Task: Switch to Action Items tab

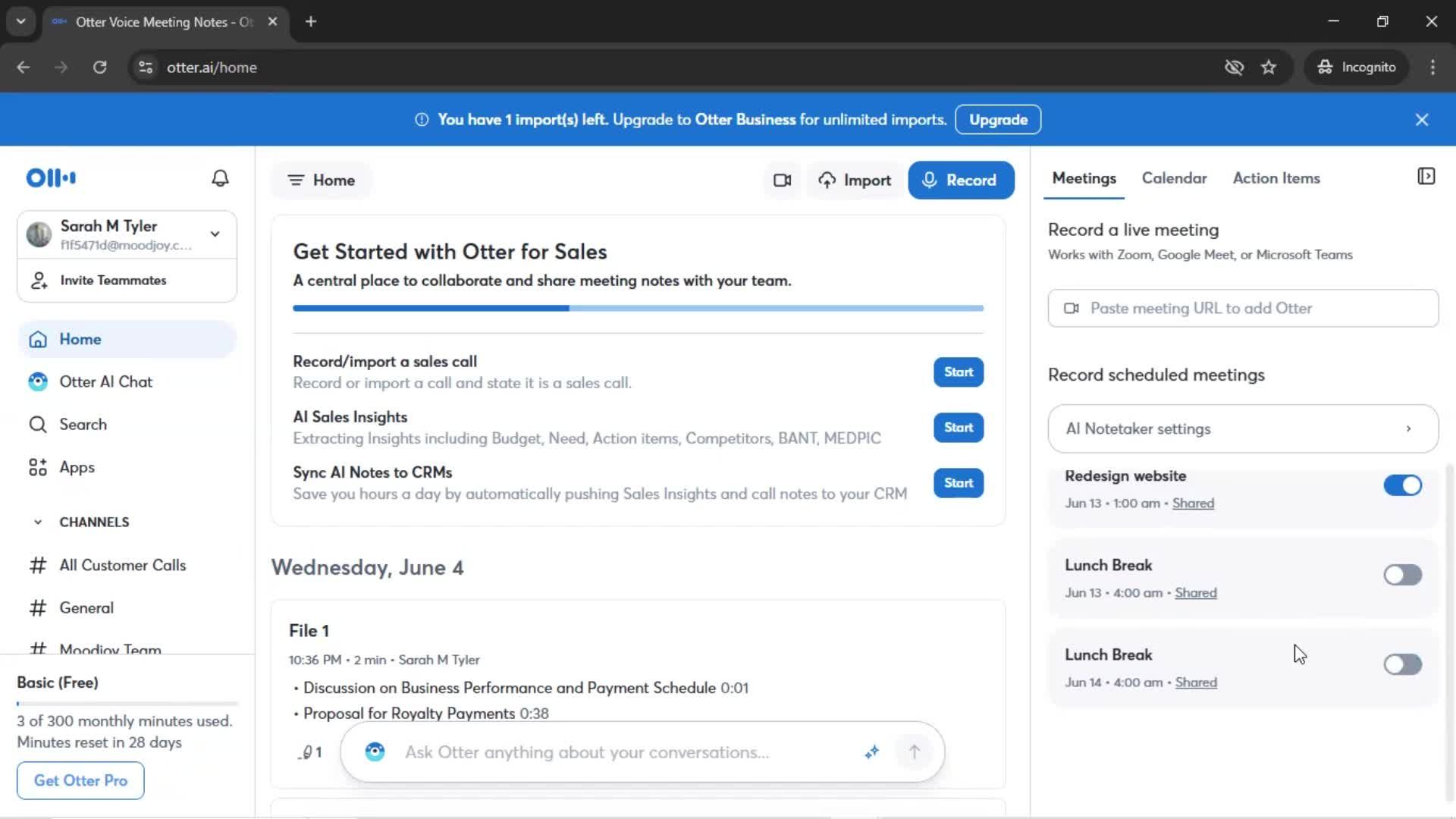Action: click(1276, 178)
